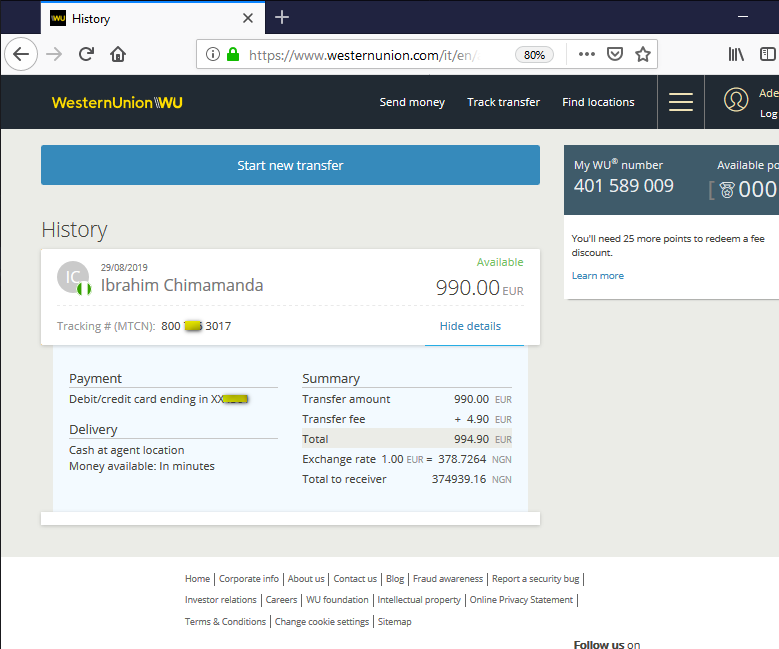This screenshot has width=779, height=649.
Task: Collapse transfer with Hide details
Action: 470,326
